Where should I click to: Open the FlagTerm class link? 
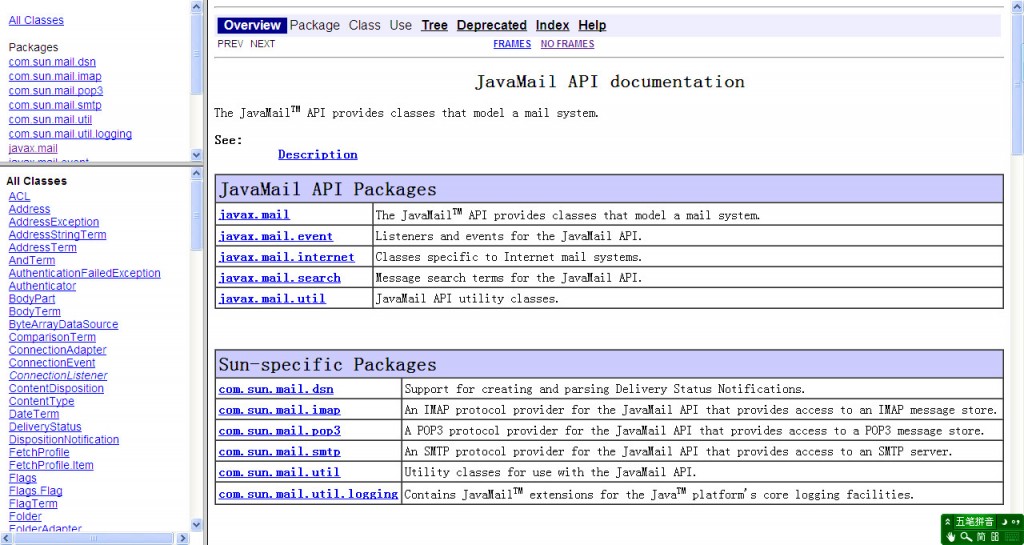33,503
